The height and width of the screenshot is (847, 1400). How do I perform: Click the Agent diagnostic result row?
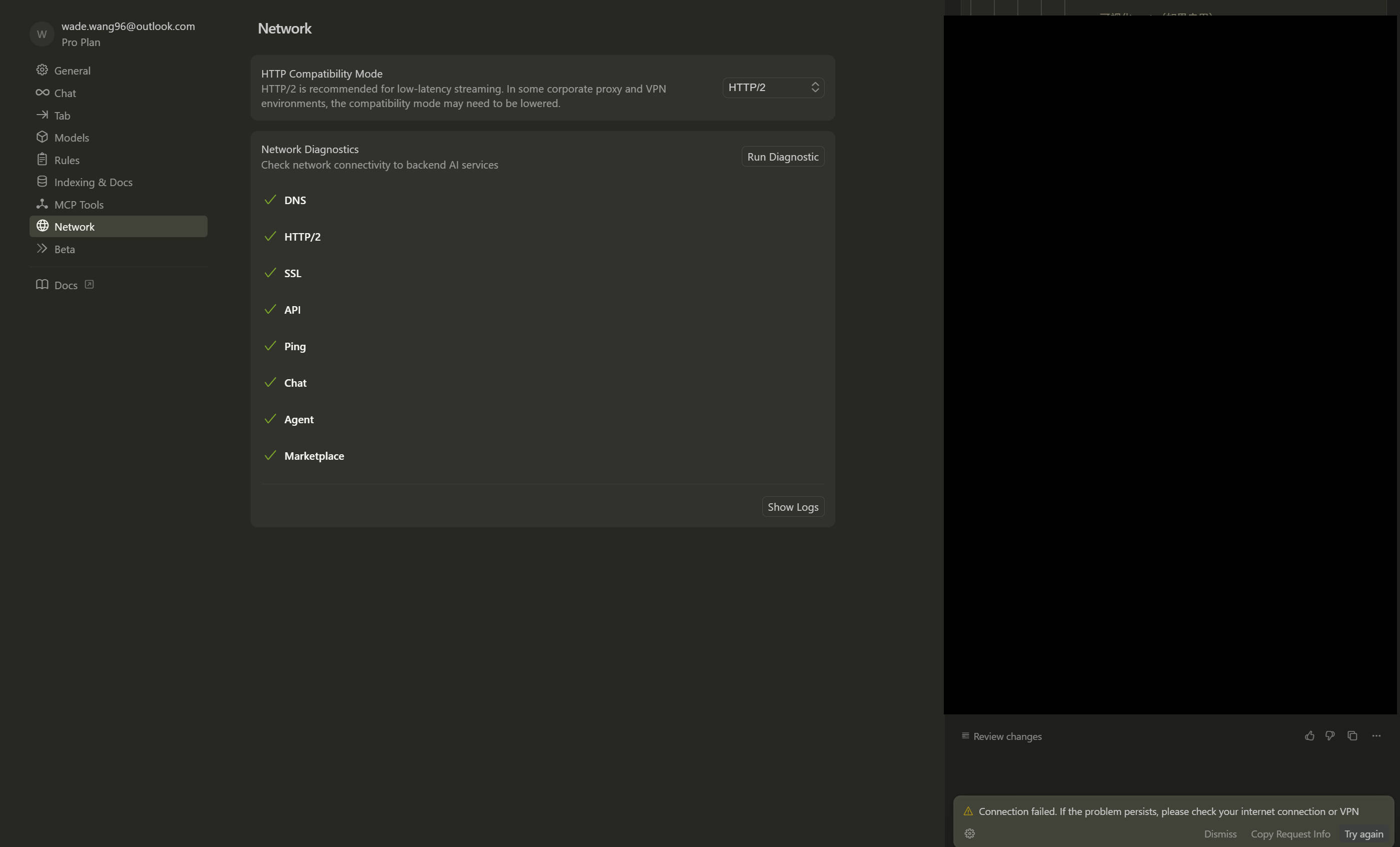(543, 419)
